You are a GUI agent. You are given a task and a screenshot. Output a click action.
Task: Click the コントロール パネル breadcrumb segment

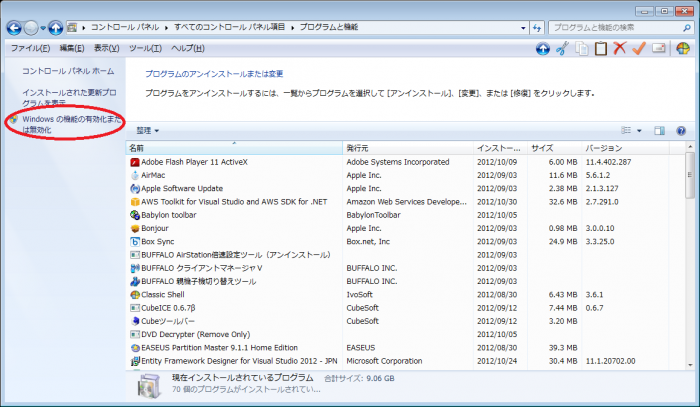pyautogui.click(x=125, y=27)
